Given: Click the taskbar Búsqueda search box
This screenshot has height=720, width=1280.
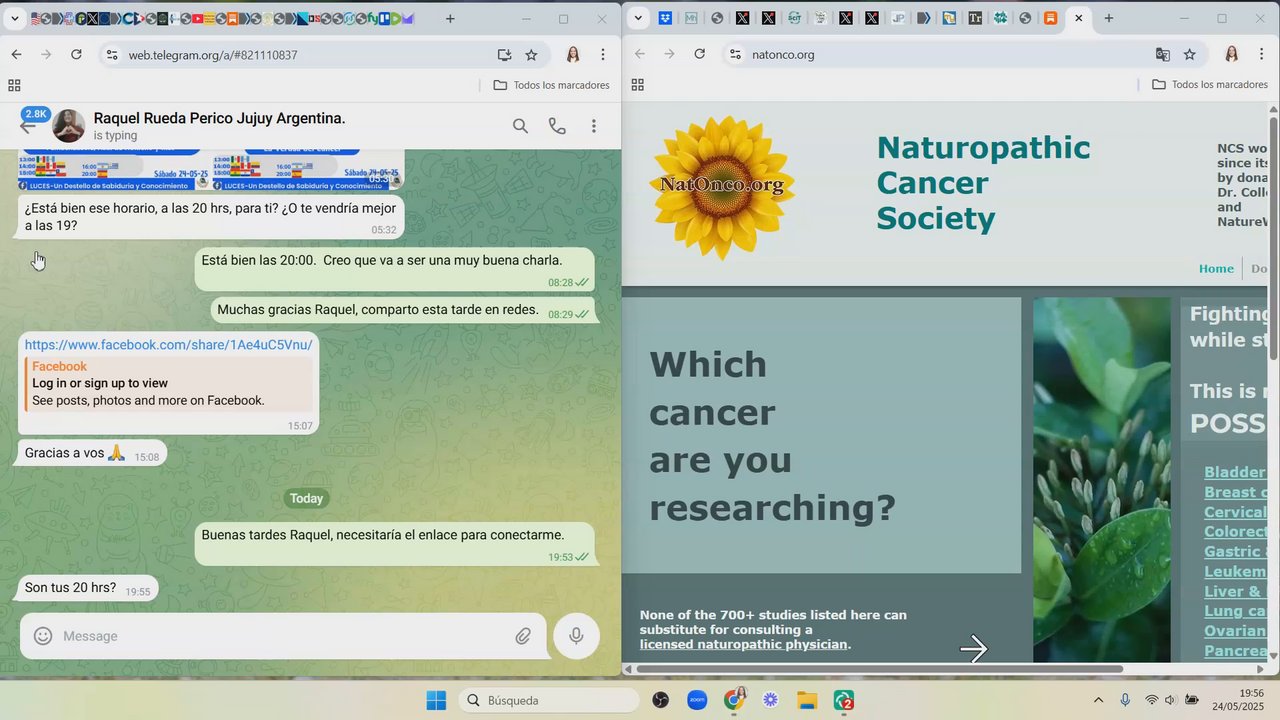Looking at the screenshot, I should (x=549, y=700).
